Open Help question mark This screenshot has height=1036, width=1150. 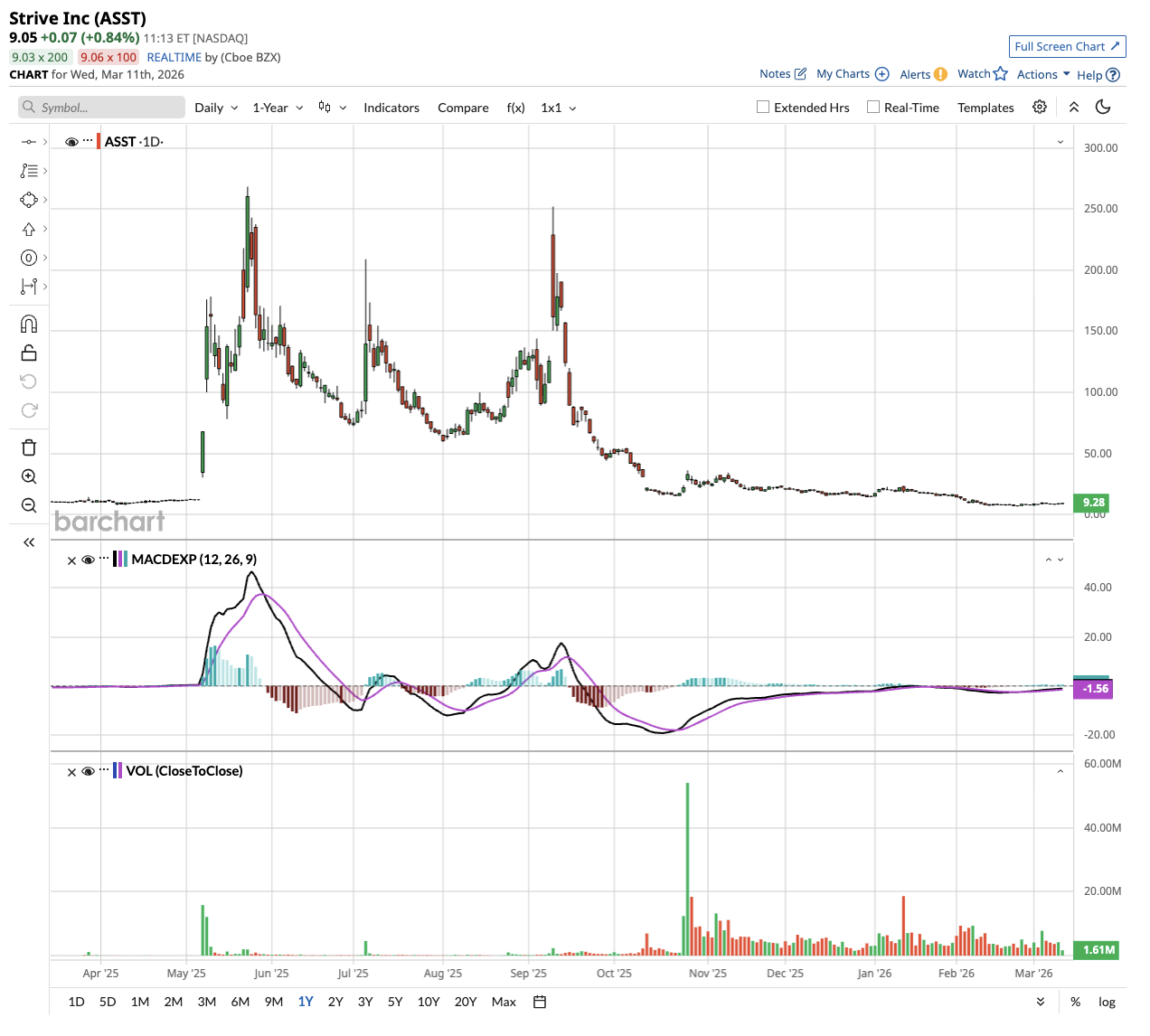tap(1113, 75)
